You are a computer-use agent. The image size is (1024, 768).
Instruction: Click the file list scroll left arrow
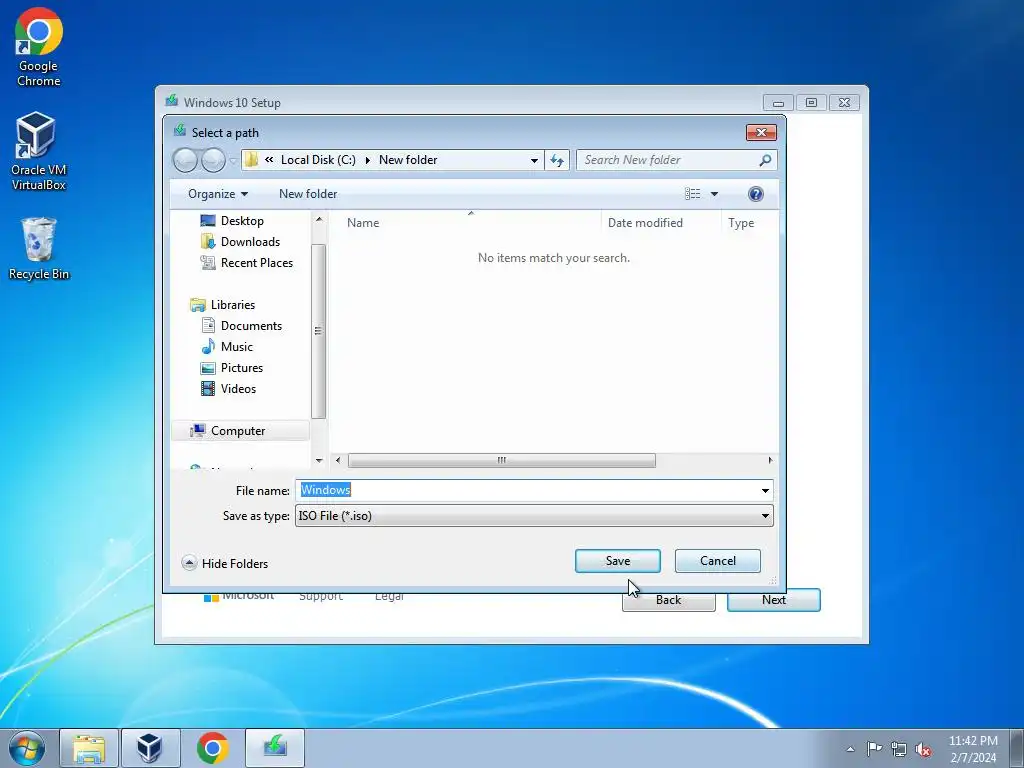pyautogui.click(x=338, y=460)
